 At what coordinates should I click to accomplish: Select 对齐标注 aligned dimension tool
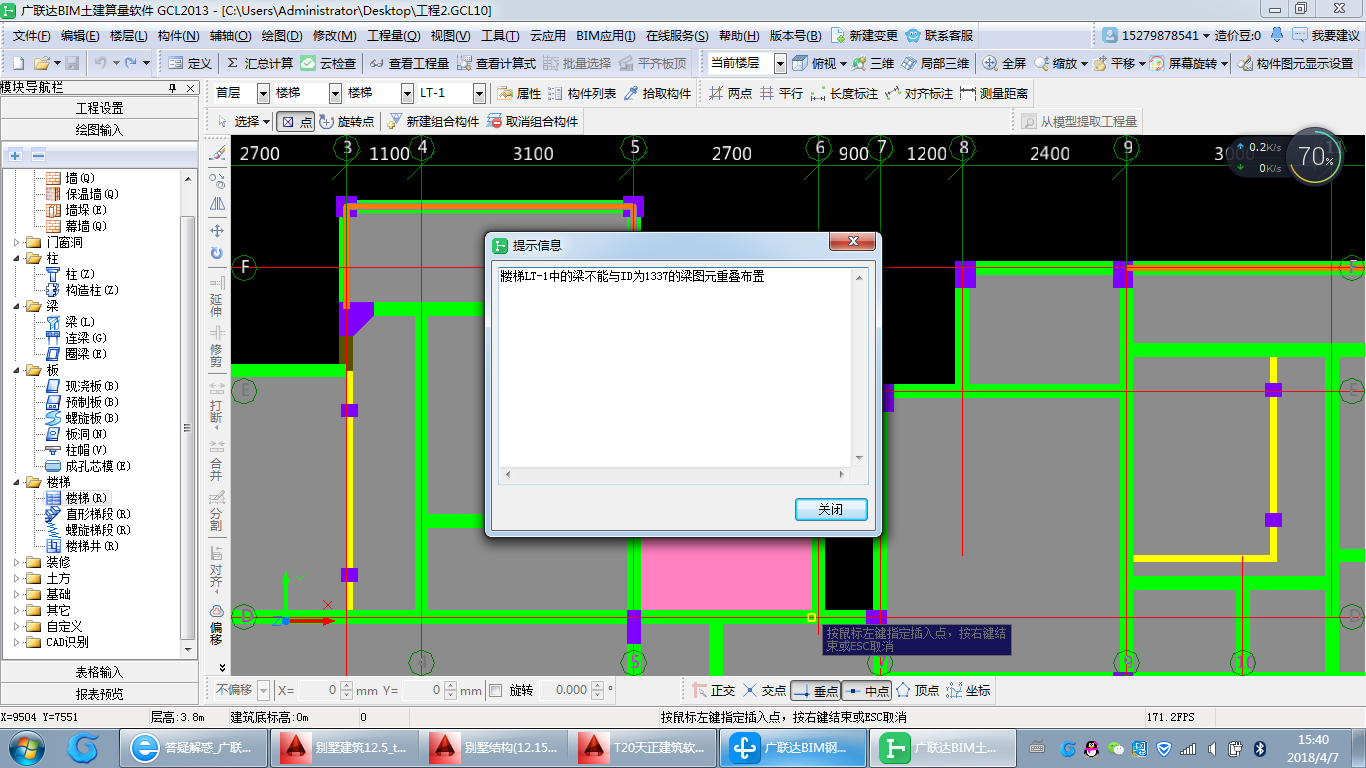919,93
